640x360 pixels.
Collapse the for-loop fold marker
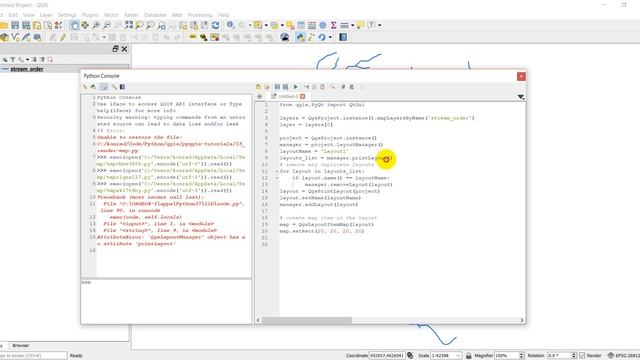click(277, 171)
